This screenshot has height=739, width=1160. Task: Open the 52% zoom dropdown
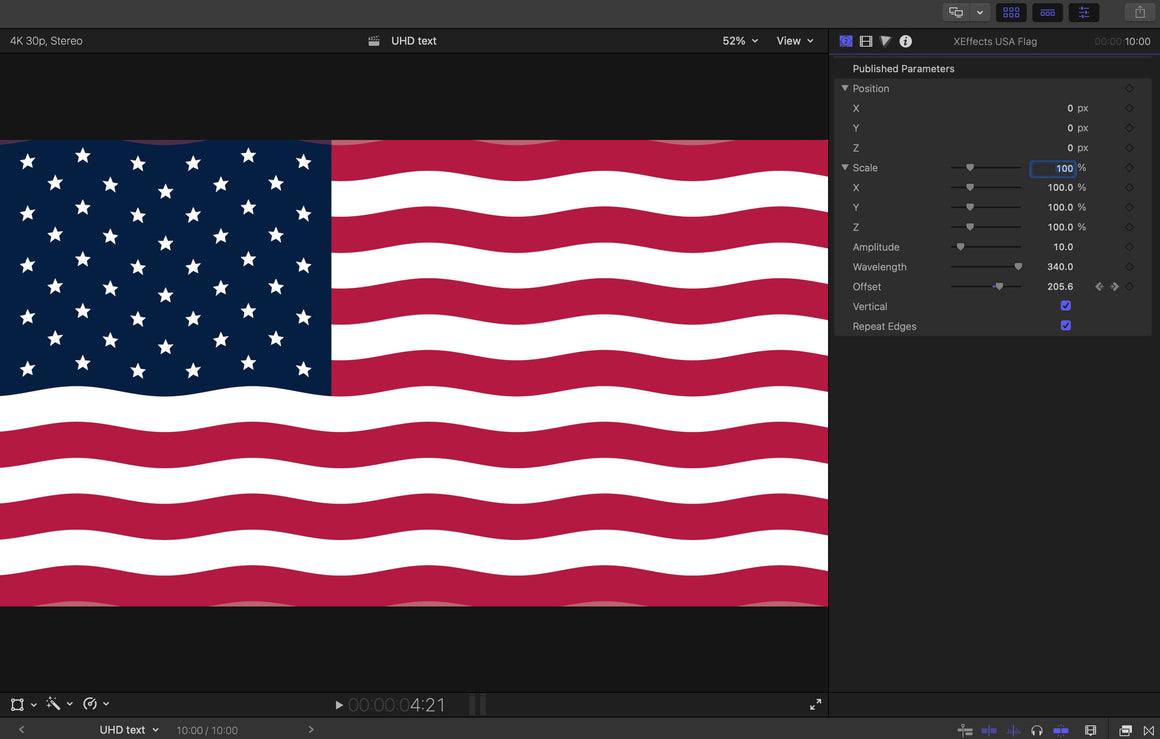740,41
